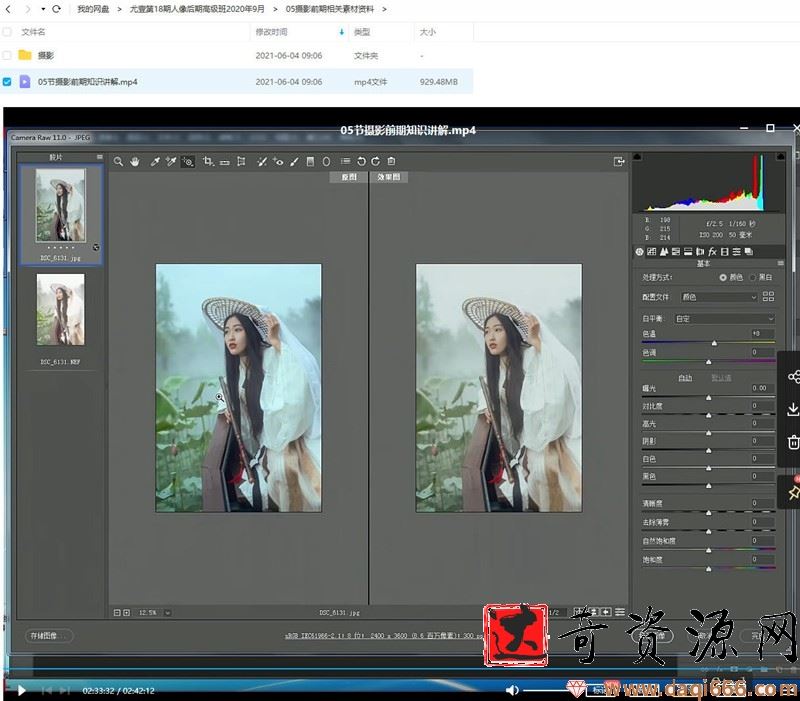The width and height of the screenshot is (800, 701).
Task: Open the workflow options link at bottom
Action: (384, 636)
